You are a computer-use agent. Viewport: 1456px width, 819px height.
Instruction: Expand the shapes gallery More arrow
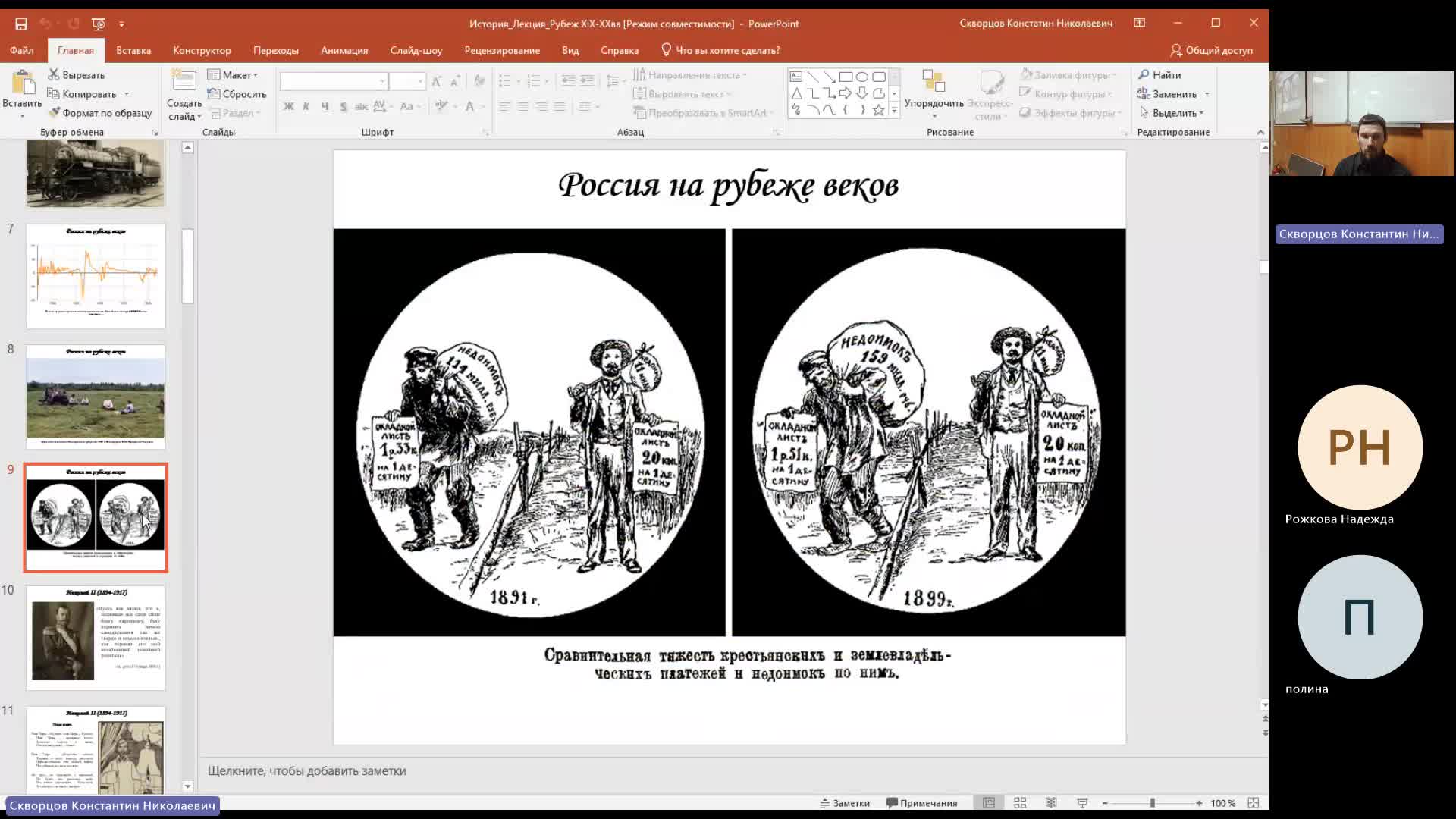coord(894,111)
